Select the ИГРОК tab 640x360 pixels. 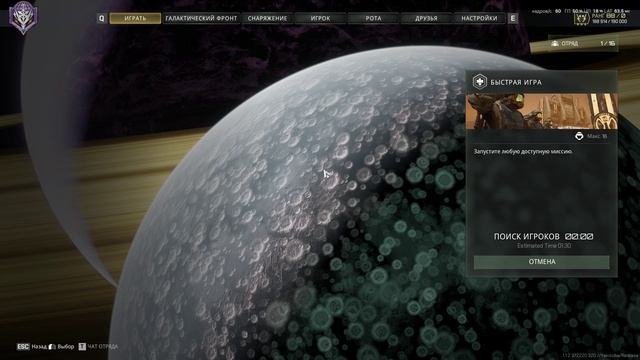coord(320,18)
